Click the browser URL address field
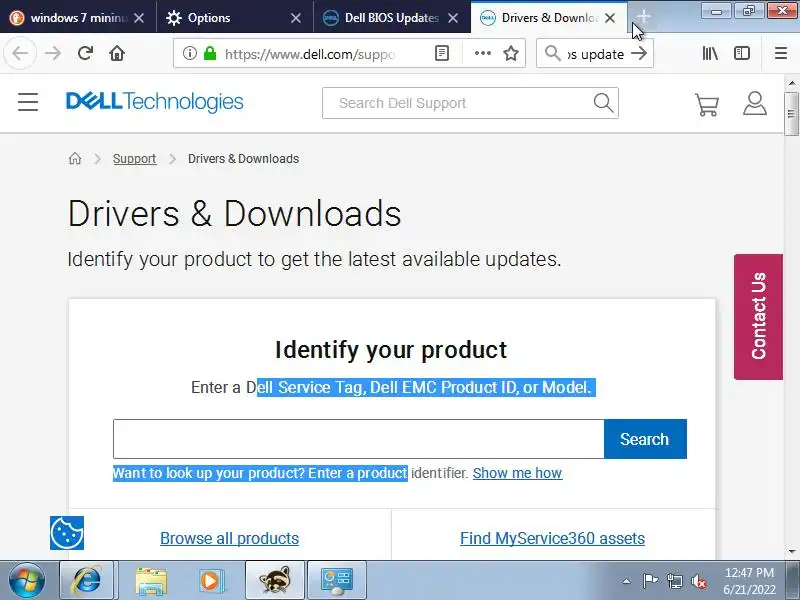 [x=309, y=54]
